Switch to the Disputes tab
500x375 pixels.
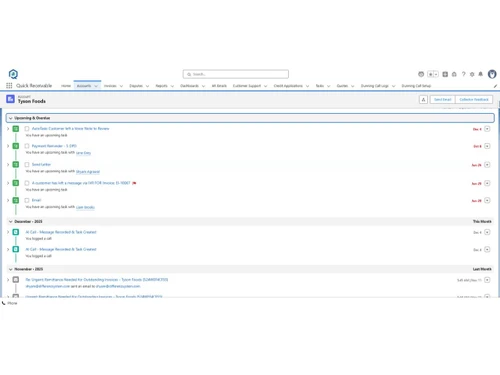[x=136, y=86]
